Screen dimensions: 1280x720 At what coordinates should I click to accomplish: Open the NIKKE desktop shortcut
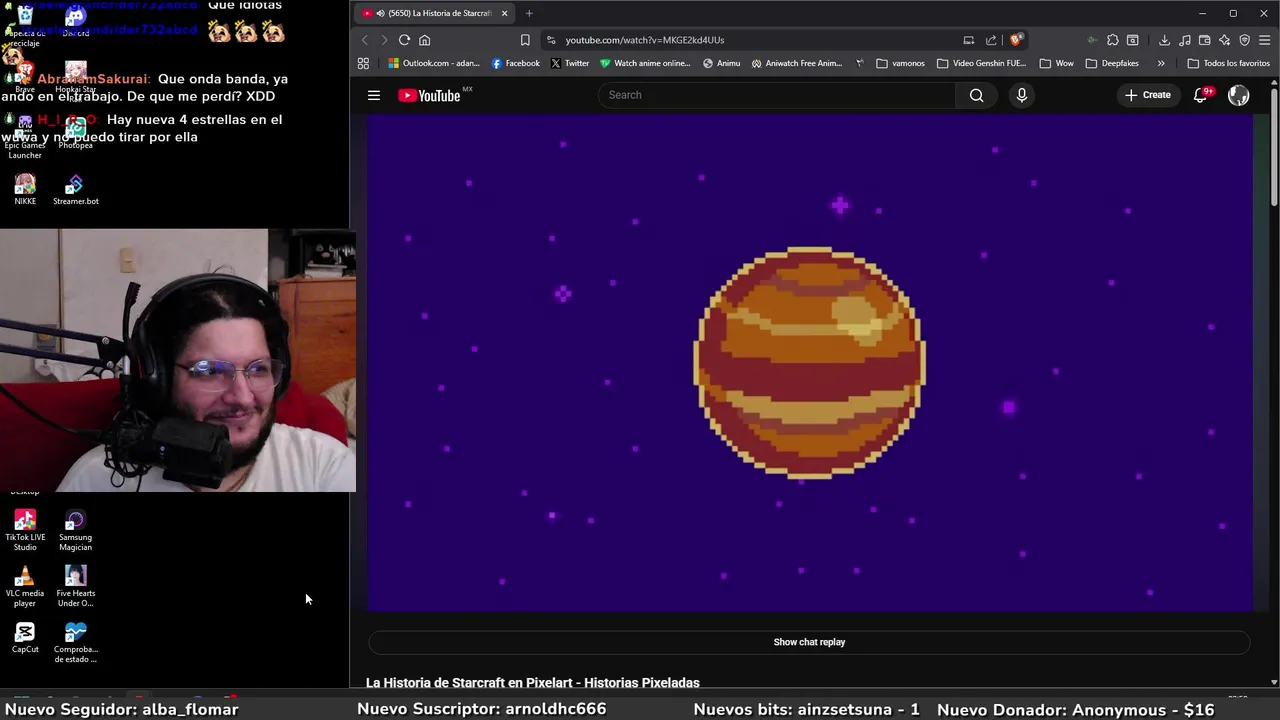point(25,189)
